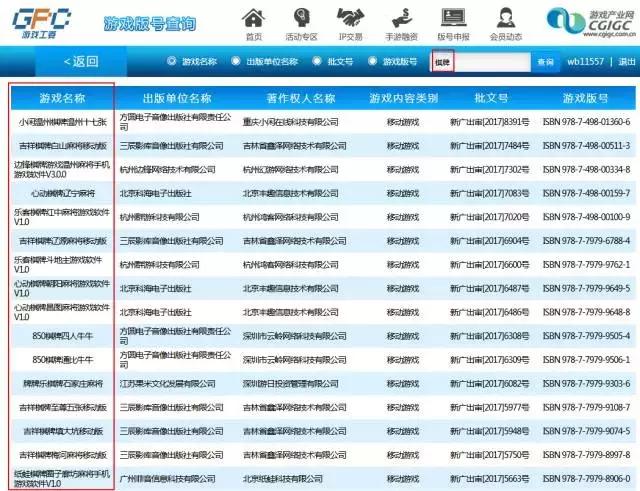The image size is (640, 491).
Task: Click approval number 新广出审[2017]5750号
Action: click(x=489, y=455)
